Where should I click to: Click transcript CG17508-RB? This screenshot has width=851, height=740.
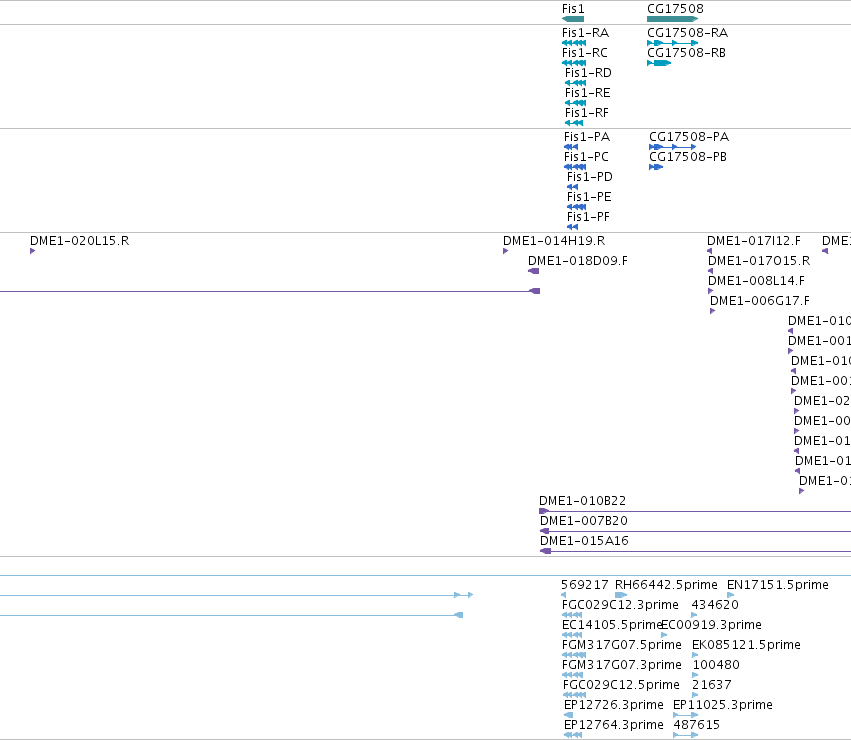click(x=686, y=53)
